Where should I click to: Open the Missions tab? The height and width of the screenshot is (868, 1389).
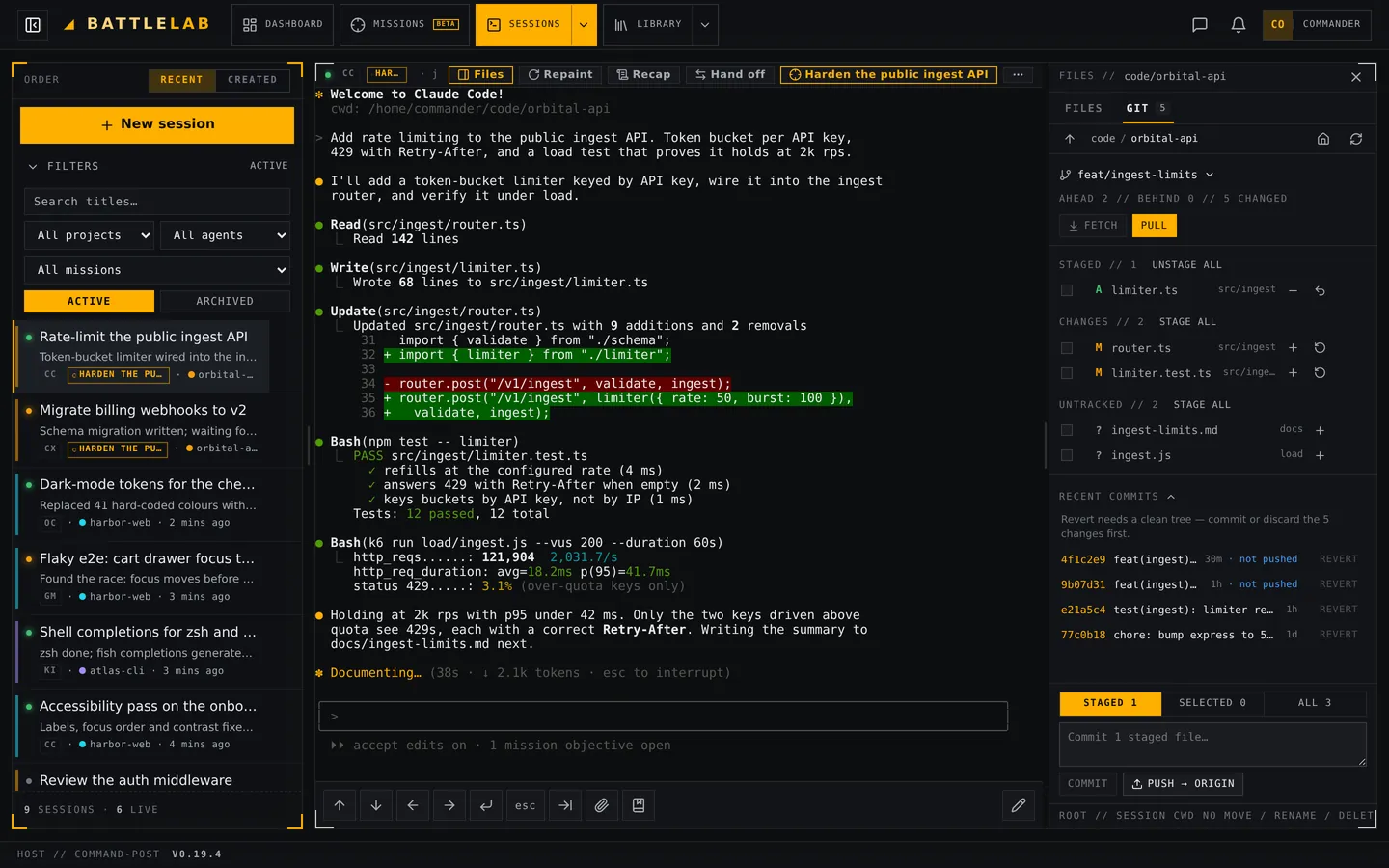(405, 25)
